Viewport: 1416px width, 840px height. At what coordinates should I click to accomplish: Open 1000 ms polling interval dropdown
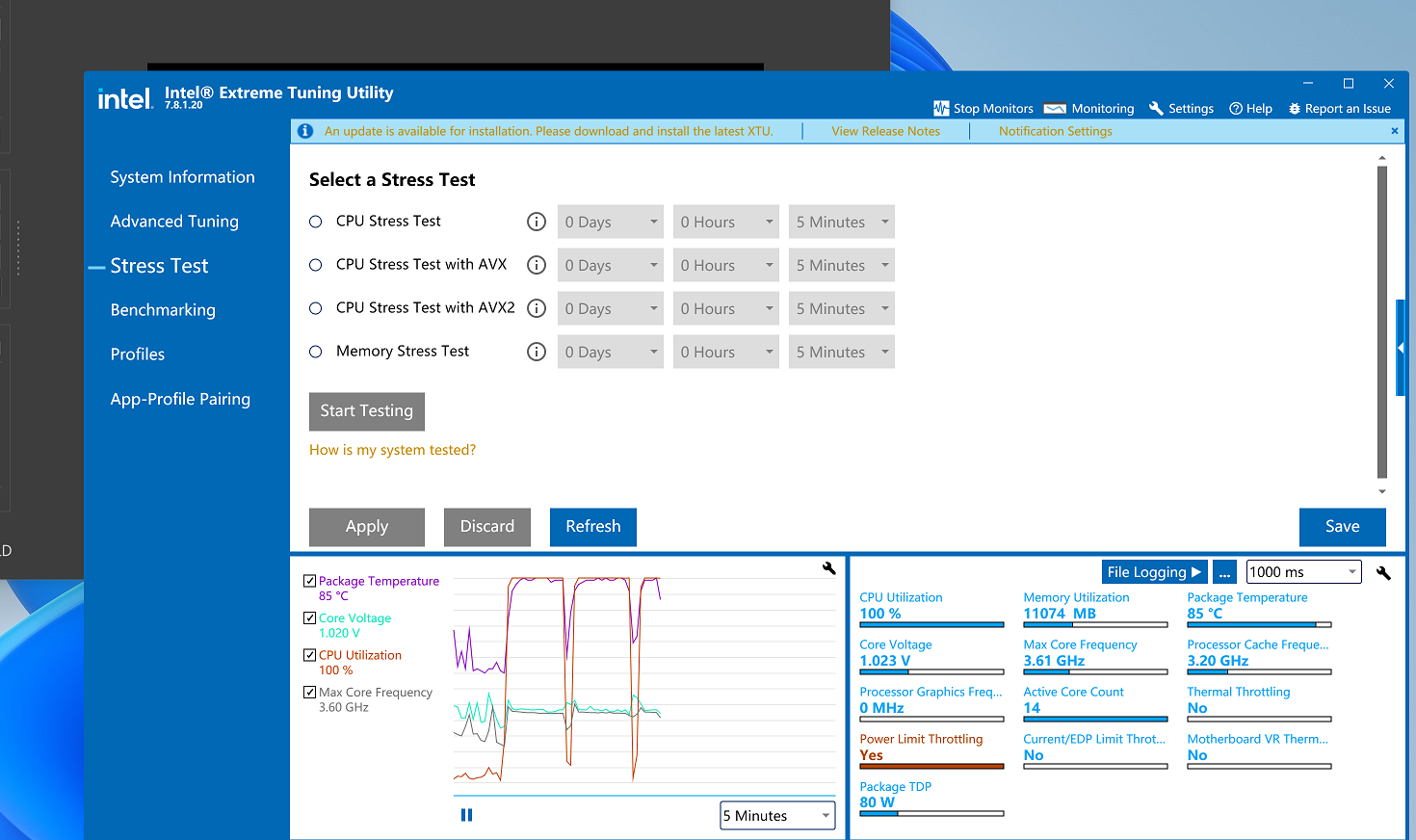(x=1304, y=572)
